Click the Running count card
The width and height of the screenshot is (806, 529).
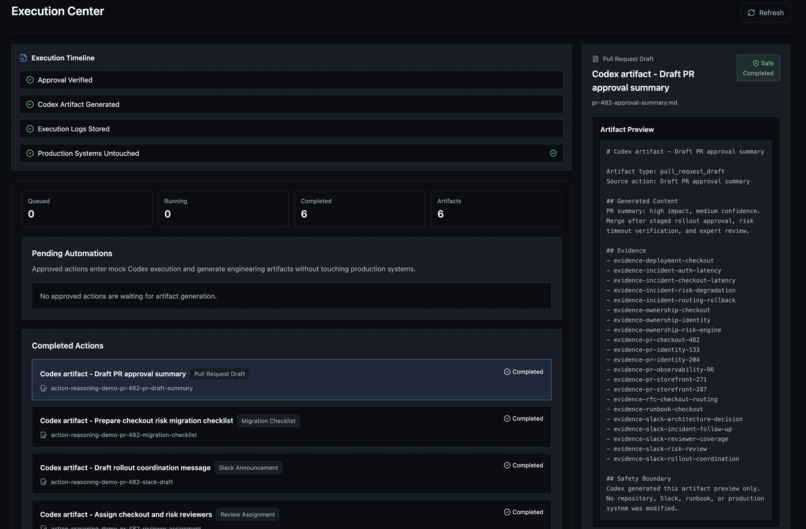(223, 209)
